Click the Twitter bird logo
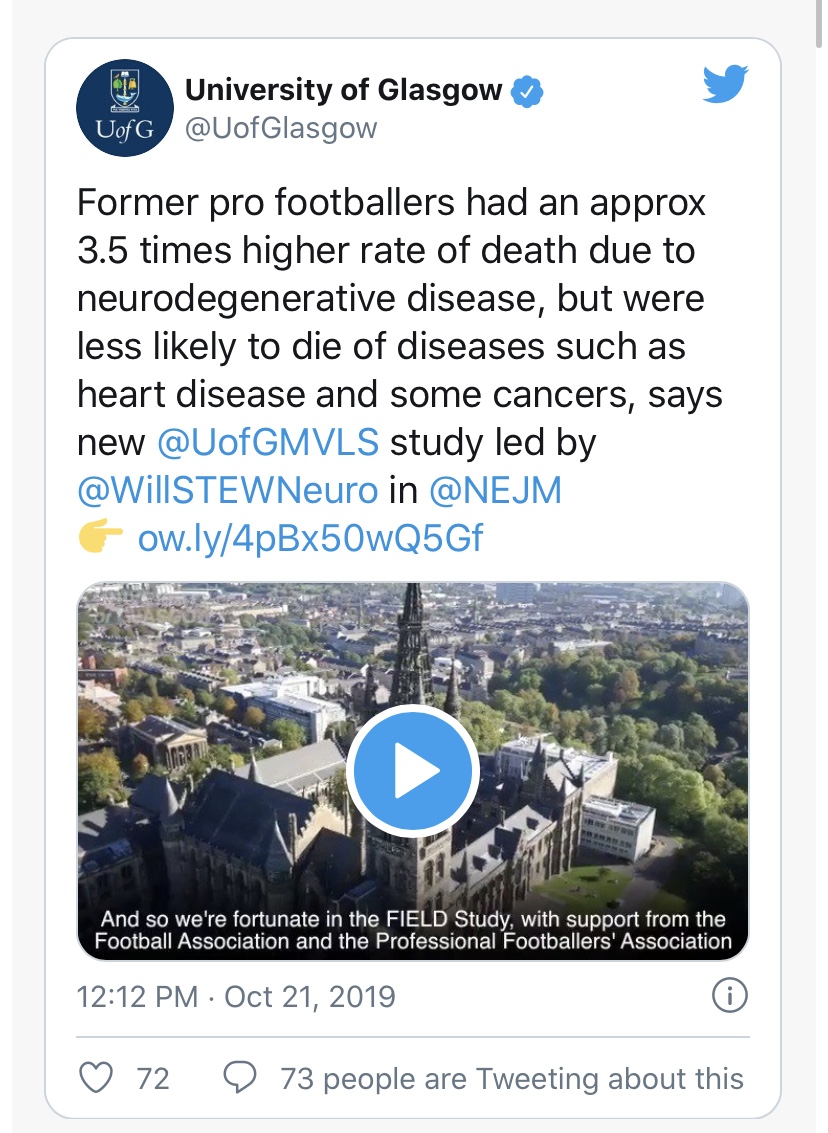 (x=725, y=86)
